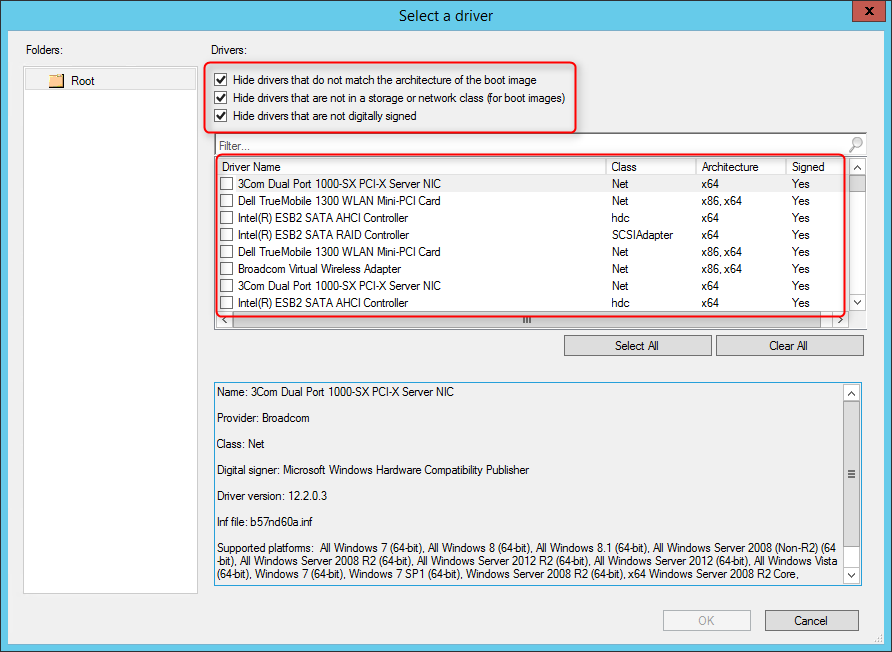Image resolution: width=892 pixels, height=652 pixels.
Task: Click the magnifier icon in Filter box
Action: point(856,145)
